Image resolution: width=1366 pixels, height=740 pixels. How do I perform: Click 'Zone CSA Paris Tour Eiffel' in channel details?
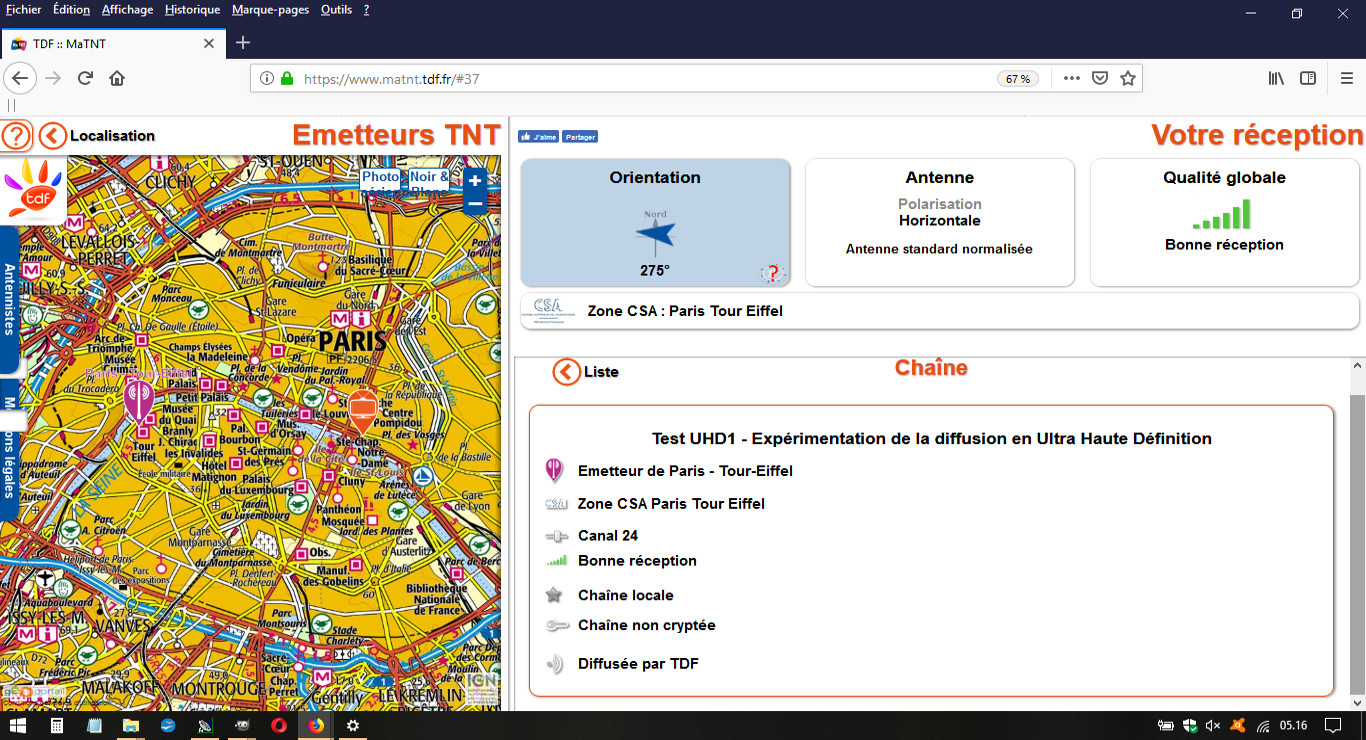671,503
